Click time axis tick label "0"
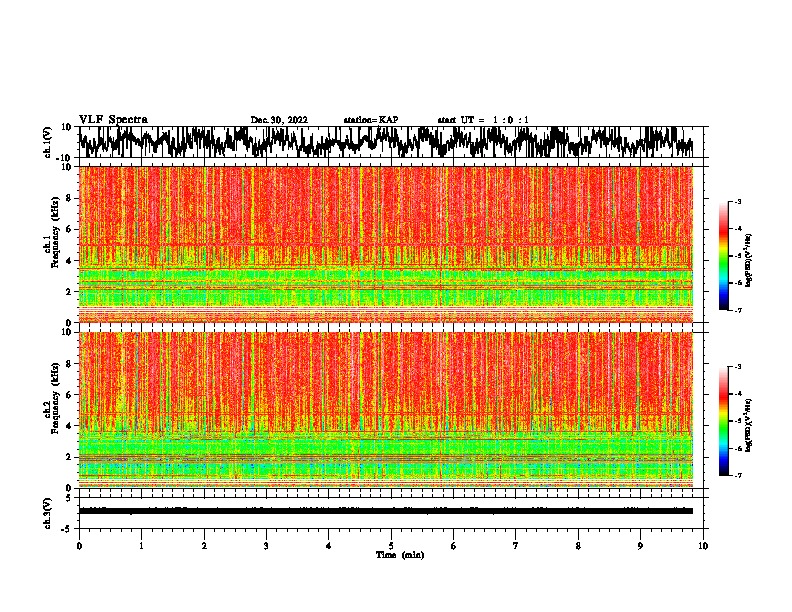Viewport: 792px width, 612px height. click(x=79, y=545)
